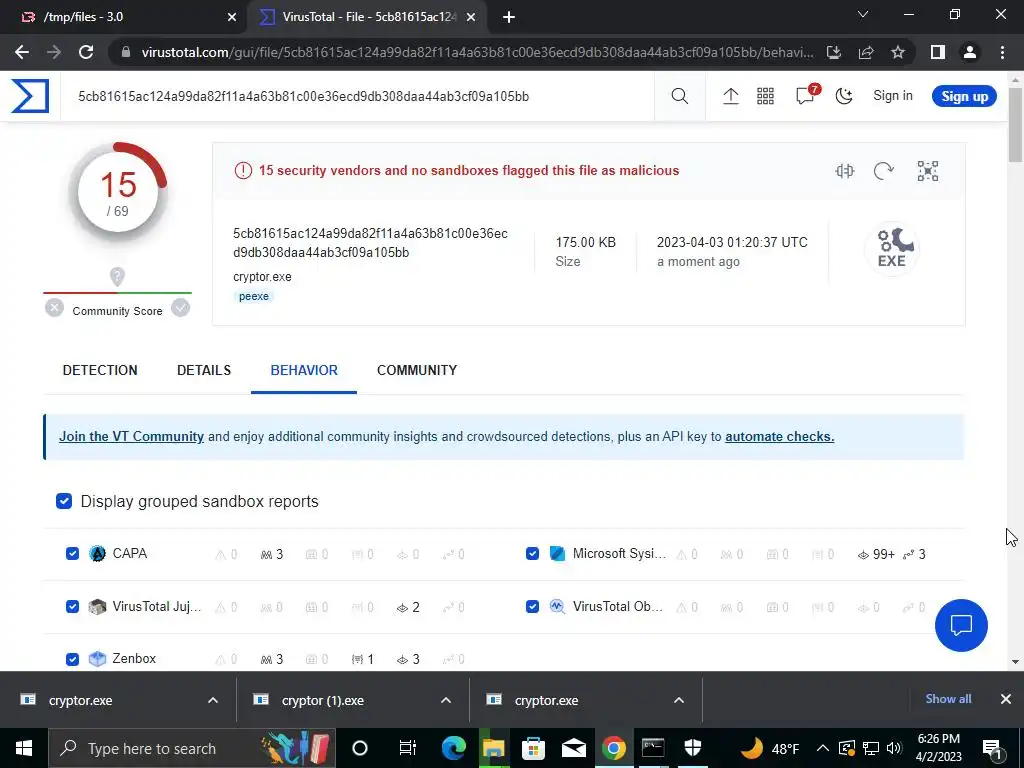Image resolution: width=1024 pixels, height=768 pixels.
Task: Switch to the /tmp/files - 3.0 browser tab
Action: [123, 17]
